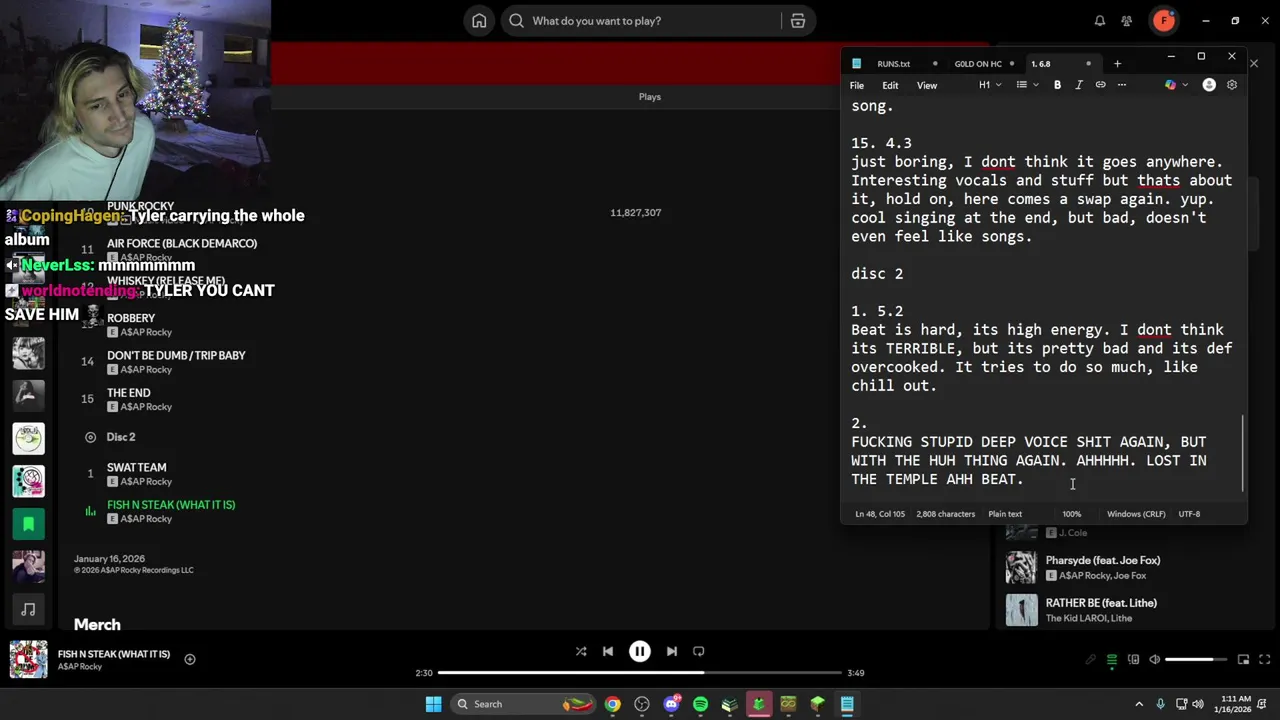
Task: Open Notepad View menu
Action: tap(927, 86)
